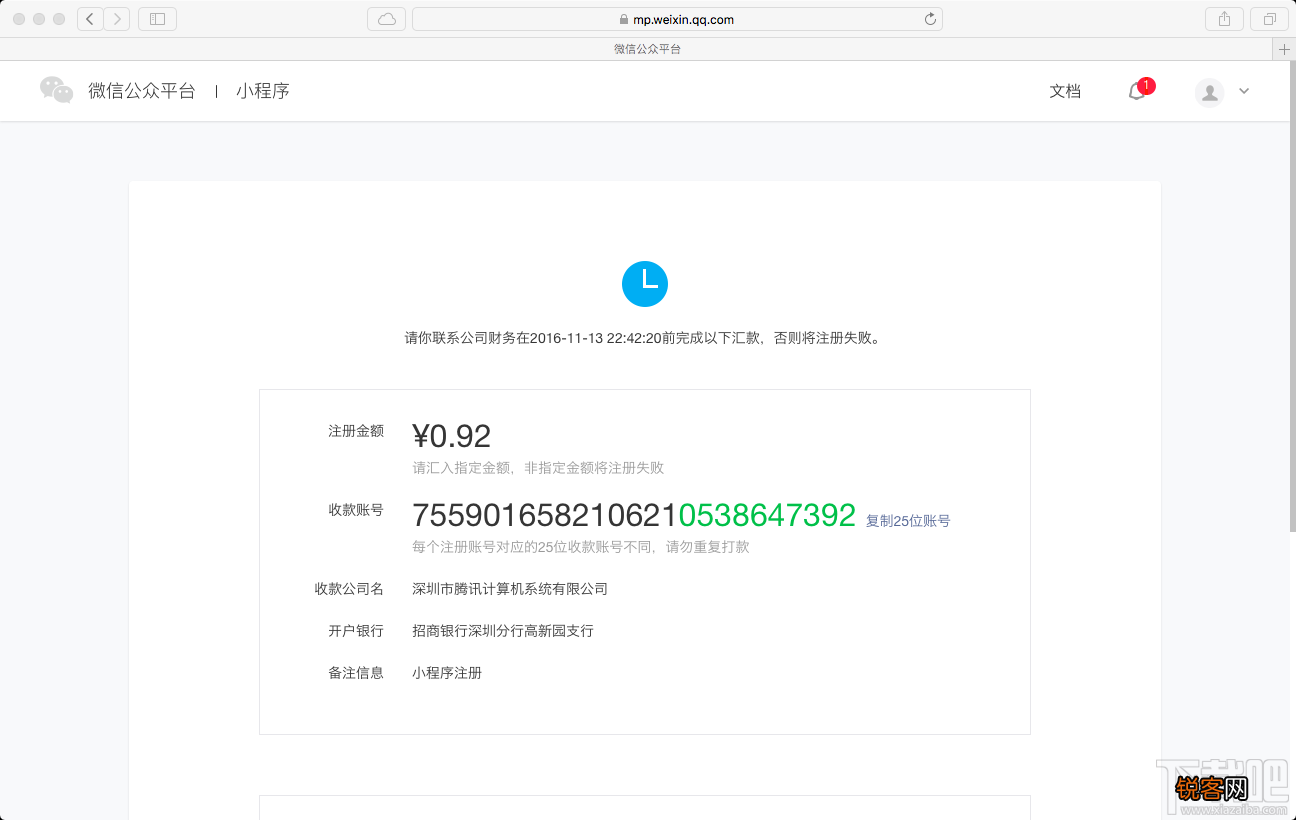Click the 开户银行 label
1296x820 pixels.
tap(356, 631)
